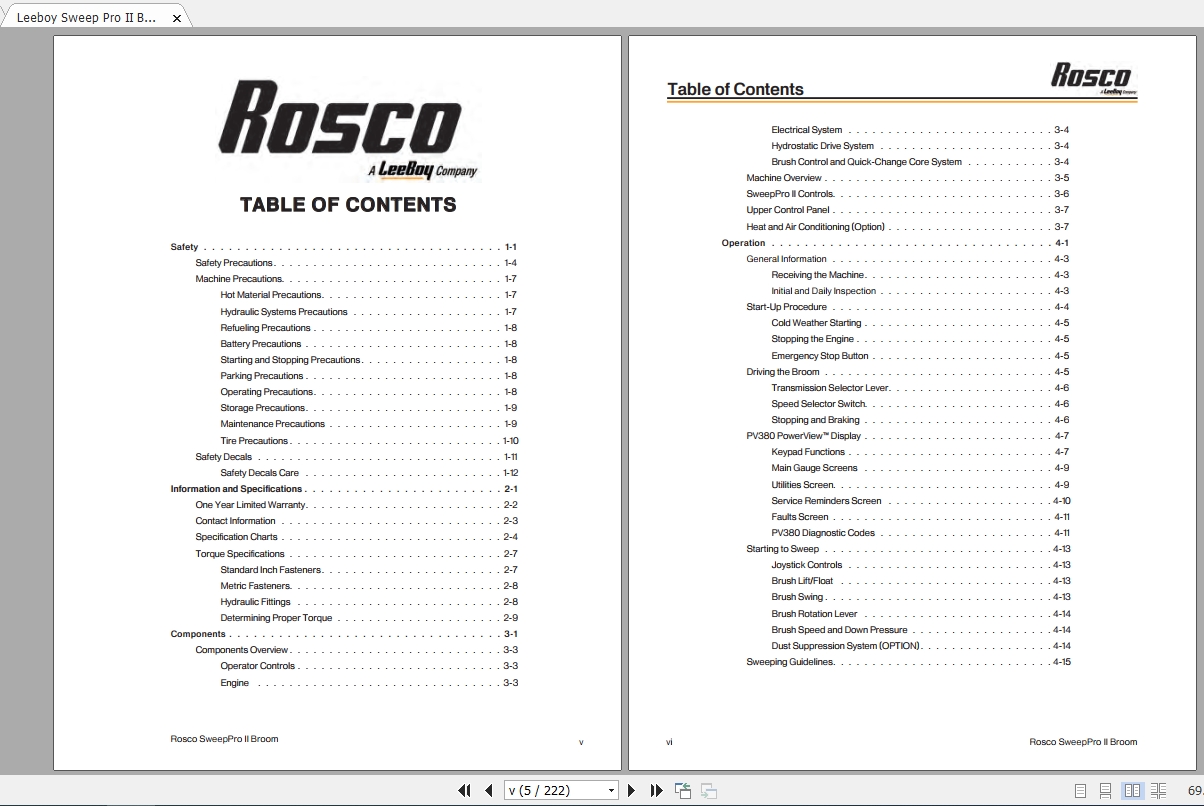The image size is (1204, 806).
Task: Go to the next page
Action: (631, 790)
